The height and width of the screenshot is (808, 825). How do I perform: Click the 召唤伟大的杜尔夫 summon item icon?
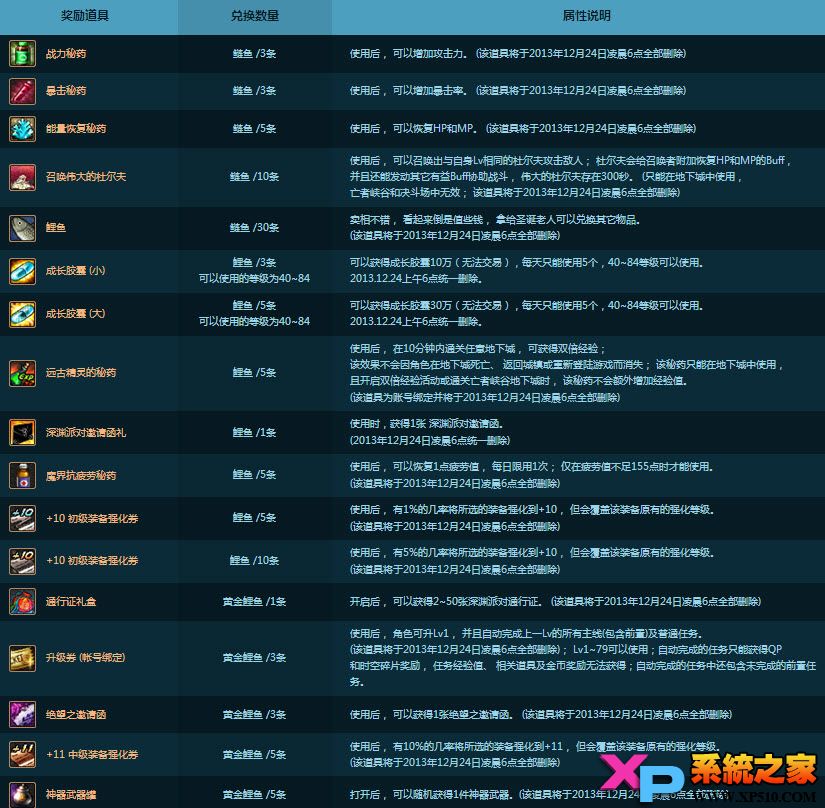pos(22,177)
